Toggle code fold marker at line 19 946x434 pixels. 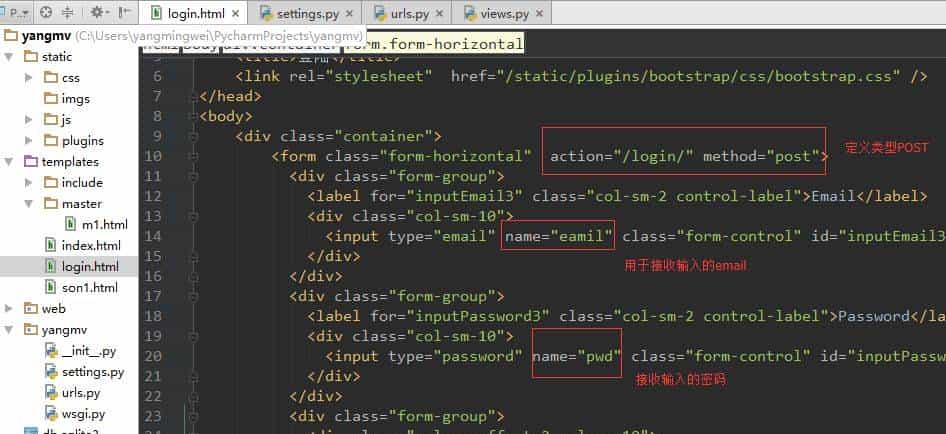[193, 336]
